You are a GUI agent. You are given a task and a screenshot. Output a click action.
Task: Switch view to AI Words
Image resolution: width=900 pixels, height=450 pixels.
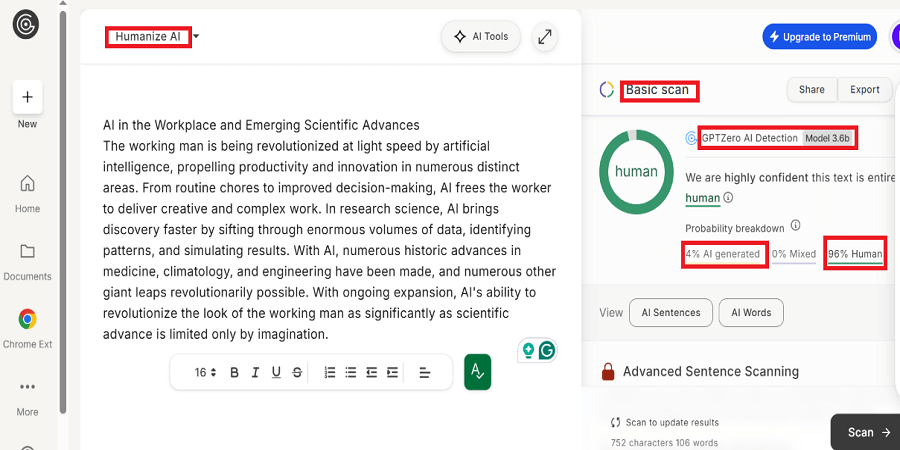point(751,313)
